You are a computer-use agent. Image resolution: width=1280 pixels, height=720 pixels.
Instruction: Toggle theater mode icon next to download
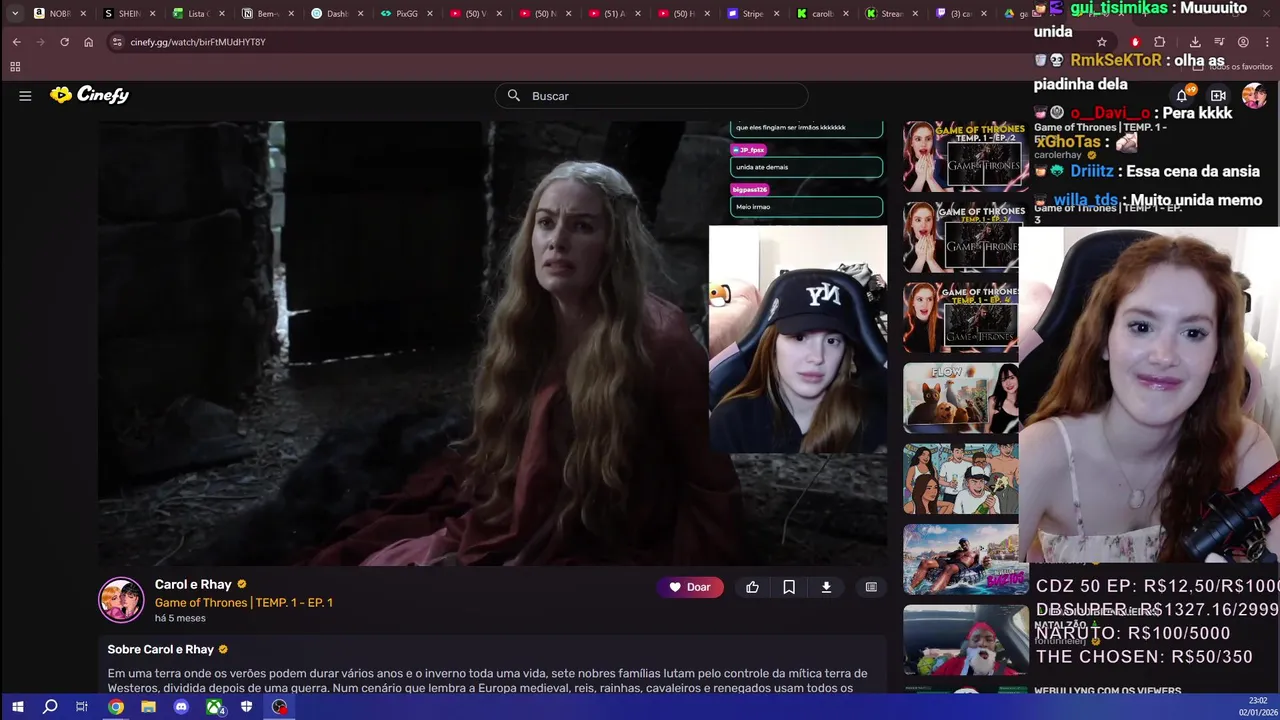click(871, 587)
